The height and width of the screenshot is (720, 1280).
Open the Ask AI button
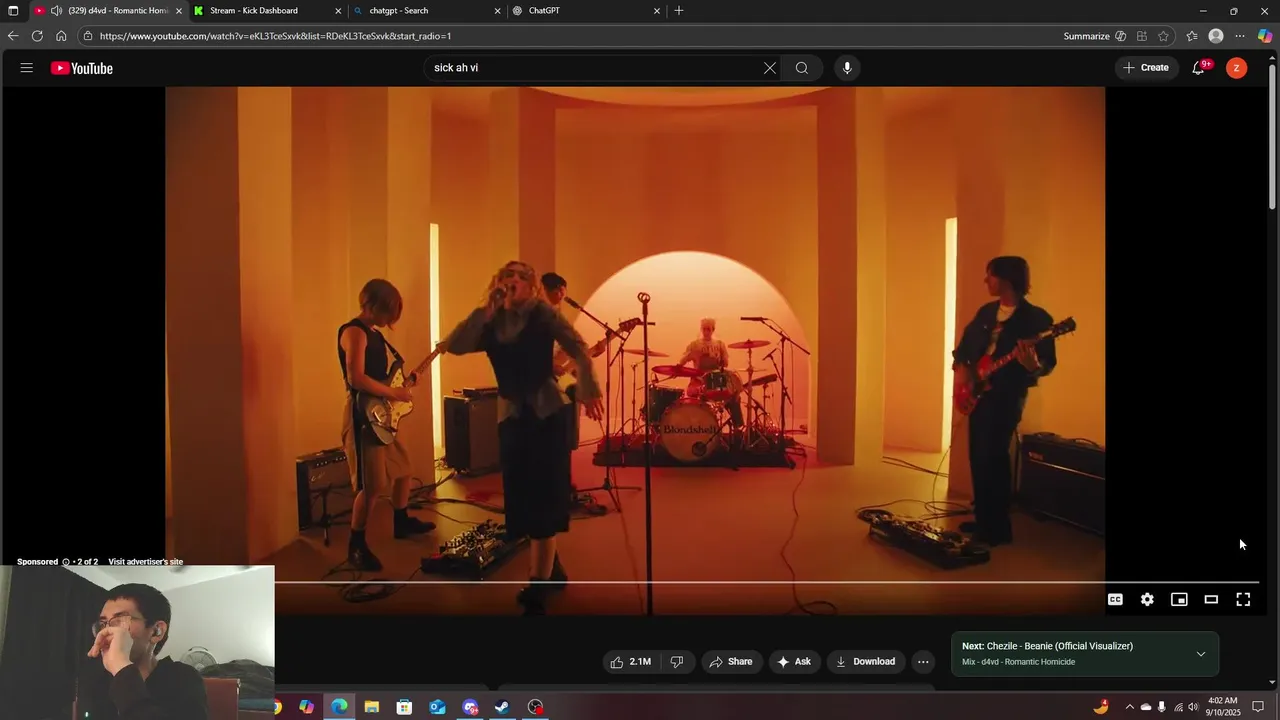[x=794, y=662]
